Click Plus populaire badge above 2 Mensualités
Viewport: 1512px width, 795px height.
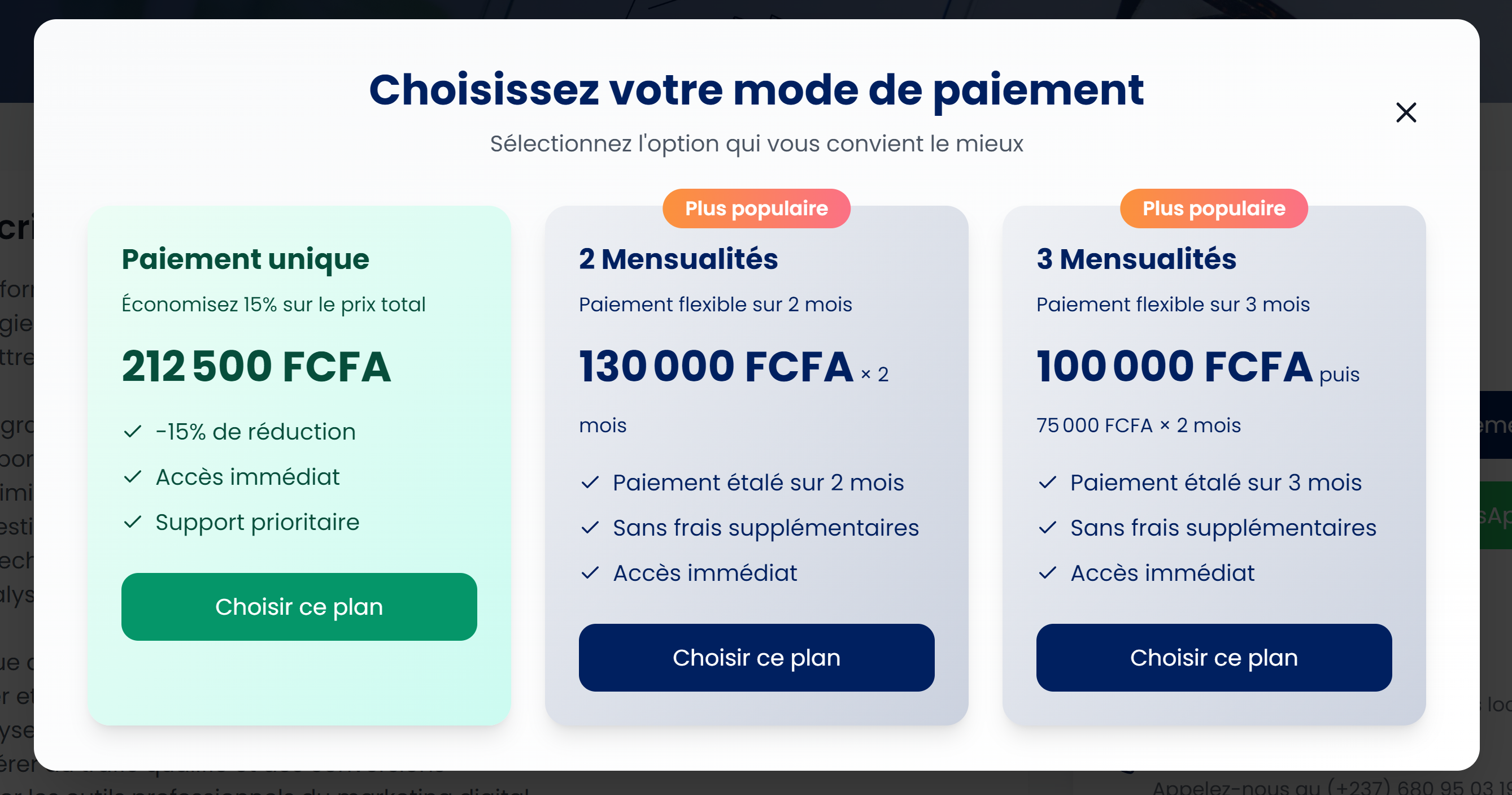tap(756, 208)
